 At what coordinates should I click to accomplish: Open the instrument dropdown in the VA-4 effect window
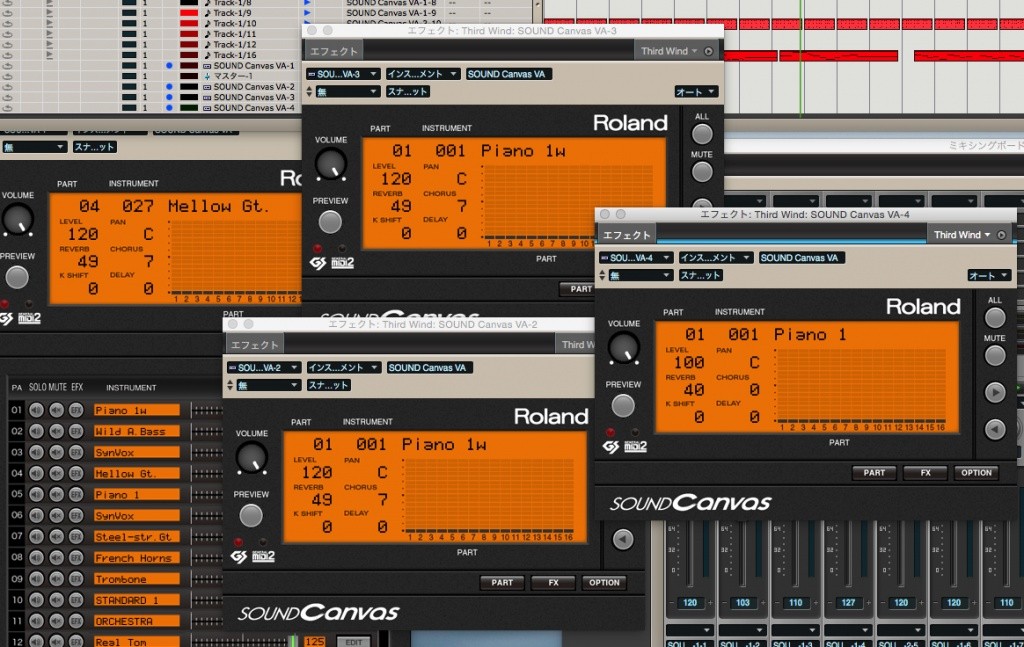coord(715,257)
